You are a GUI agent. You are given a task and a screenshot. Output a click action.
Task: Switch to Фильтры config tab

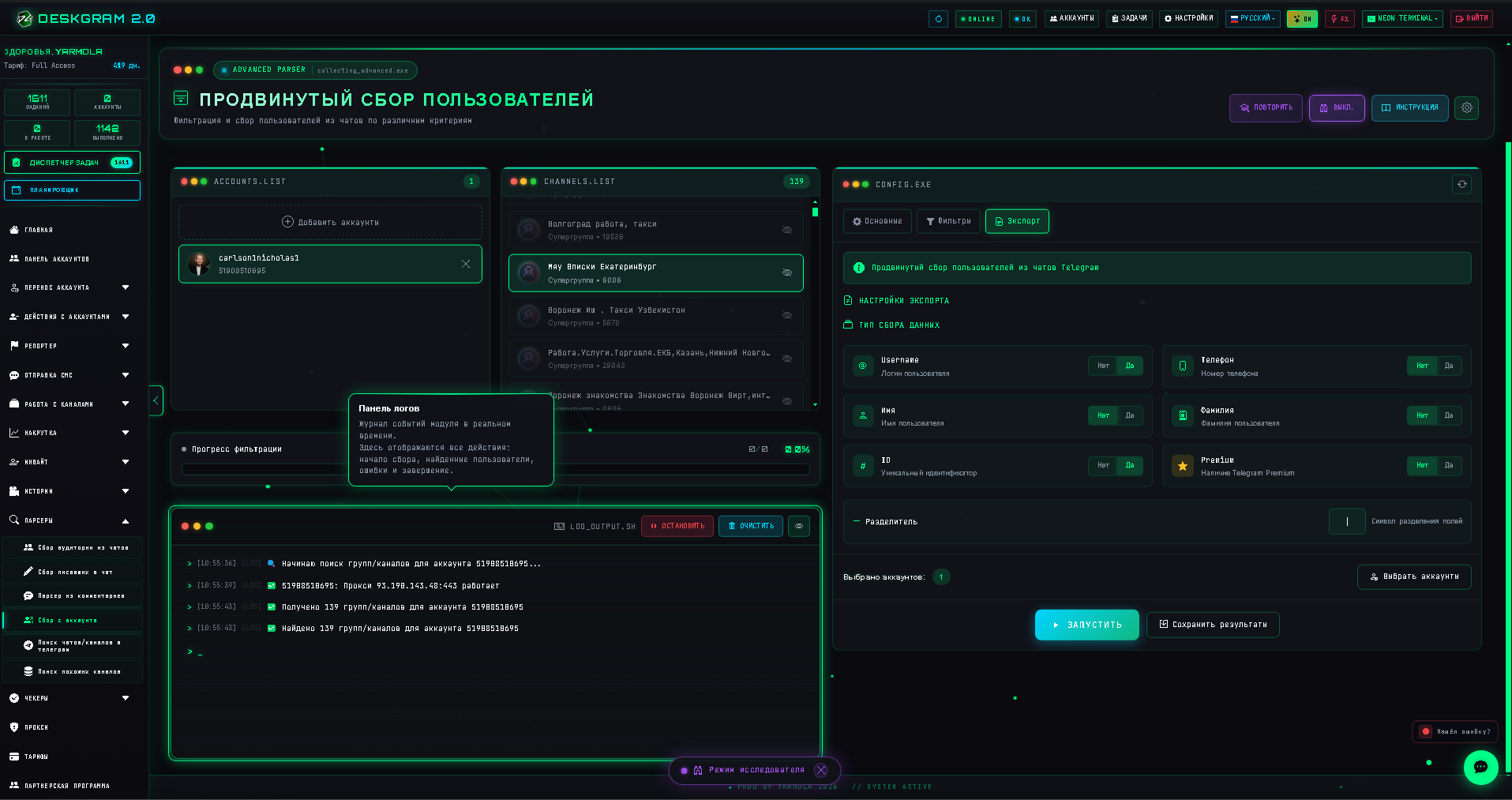pos(948,221)
